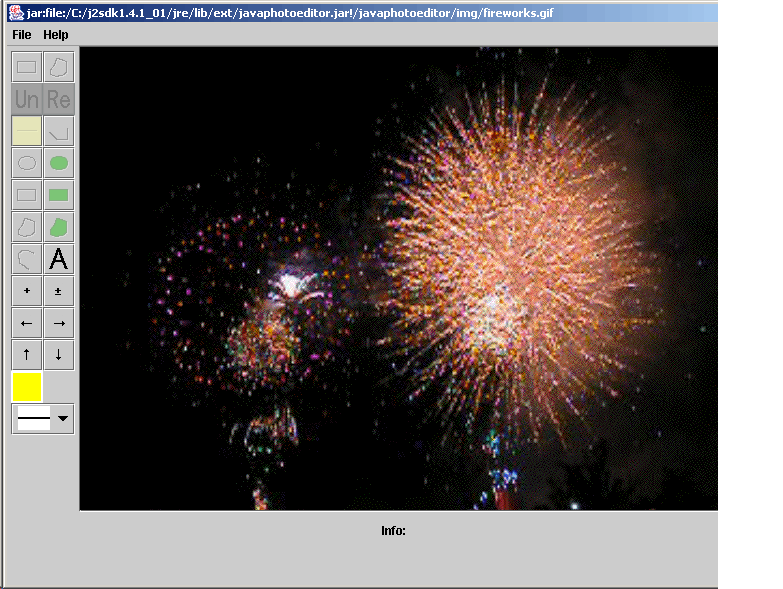The width and height of the screenshot is (783, 589).
Task: Click the plus button
Action: point(26,291)
